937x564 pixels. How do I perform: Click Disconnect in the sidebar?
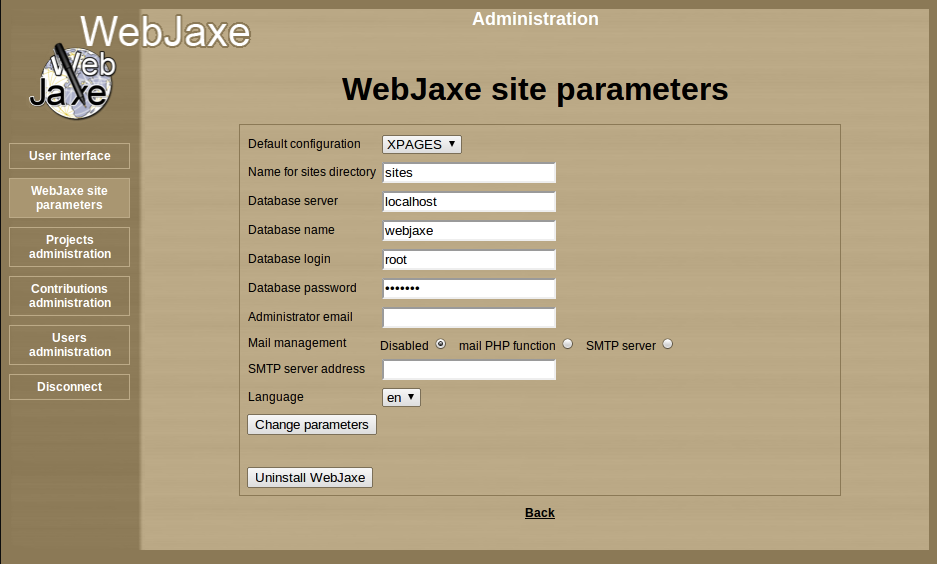(69, 387)
